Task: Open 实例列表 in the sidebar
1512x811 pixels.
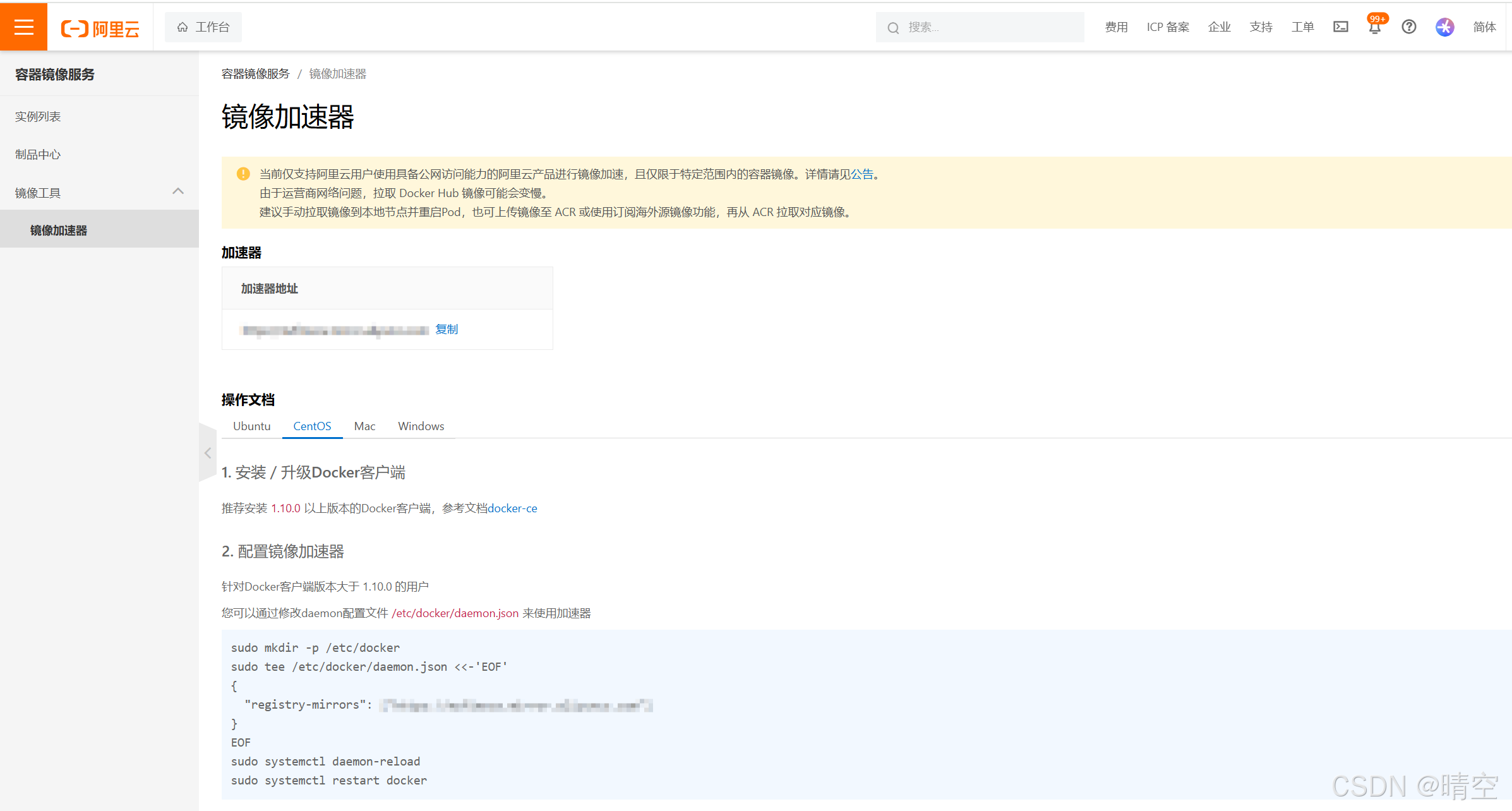Action: [38, 117]
